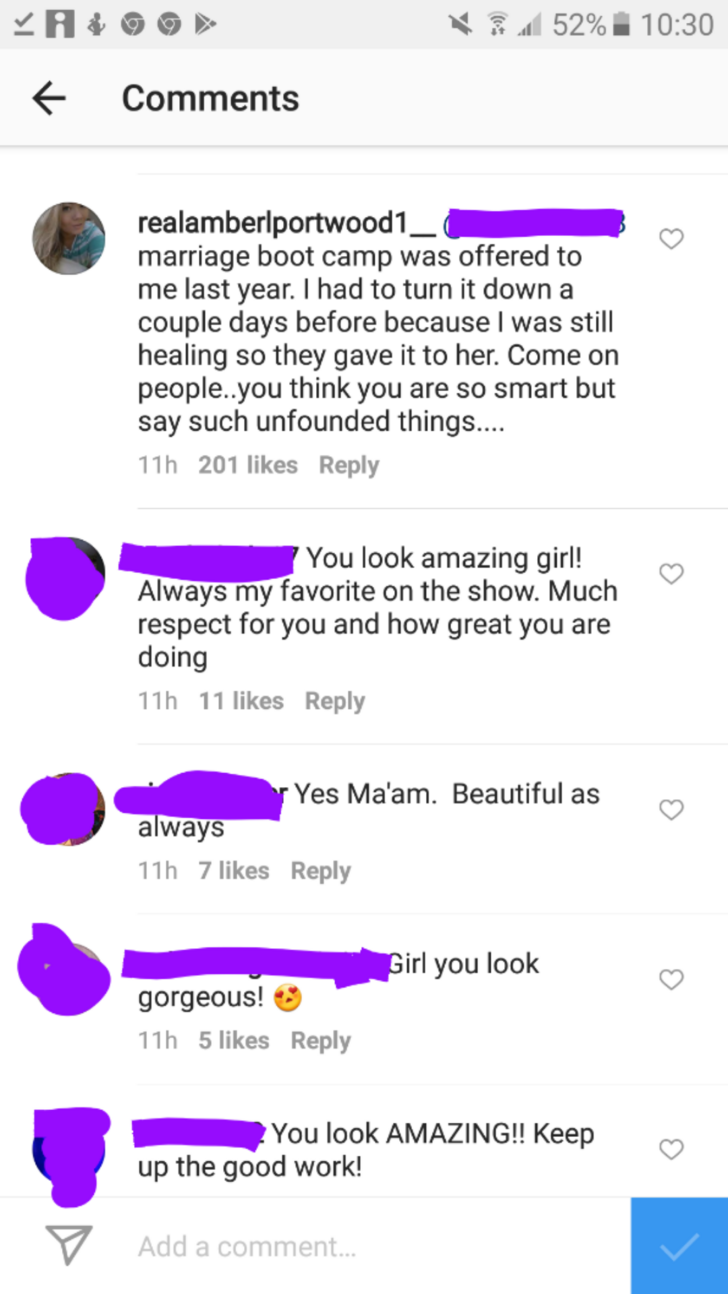
Task: Go back using the arrow beside Comments
Action: pyautogui.click(x=48, y=98)
